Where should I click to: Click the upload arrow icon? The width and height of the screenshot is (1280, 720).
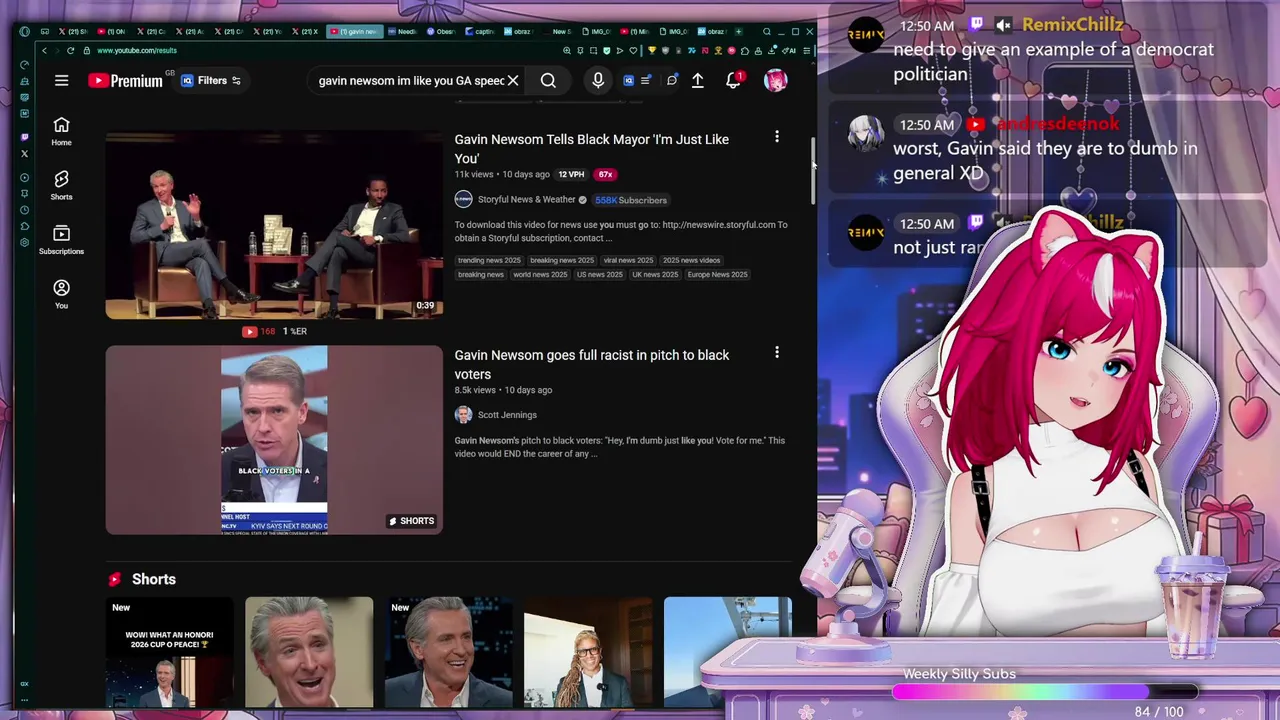pyautogui.click(x=698, y=81)
